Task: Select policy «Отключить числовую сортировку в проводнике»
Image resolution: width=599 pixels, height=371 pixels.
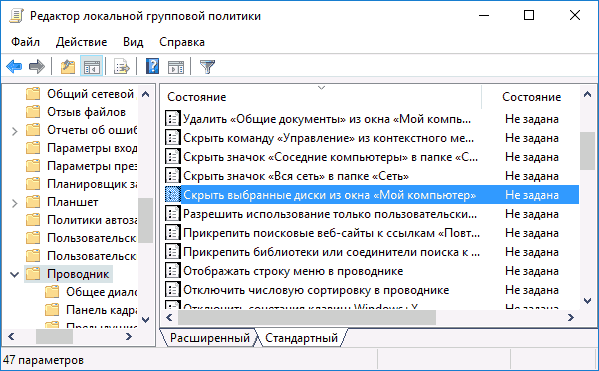Action: [x=316, y=290]
